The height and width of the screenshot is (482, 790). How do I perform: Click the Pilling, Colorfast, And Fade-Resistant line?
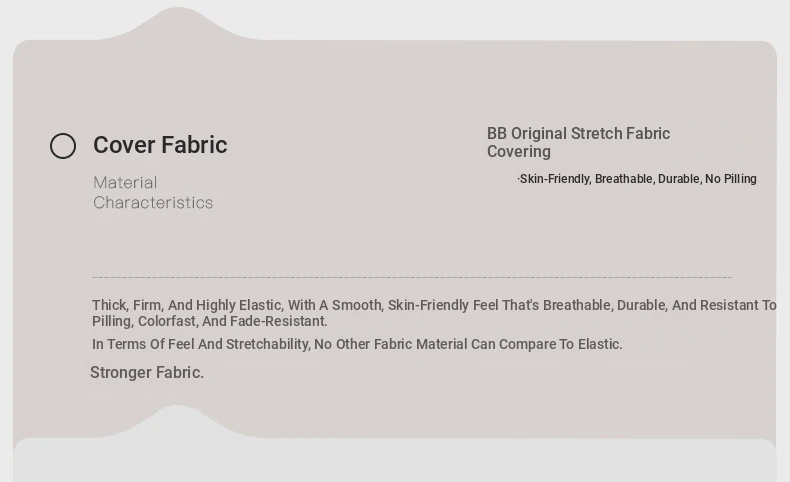[210, 321]
